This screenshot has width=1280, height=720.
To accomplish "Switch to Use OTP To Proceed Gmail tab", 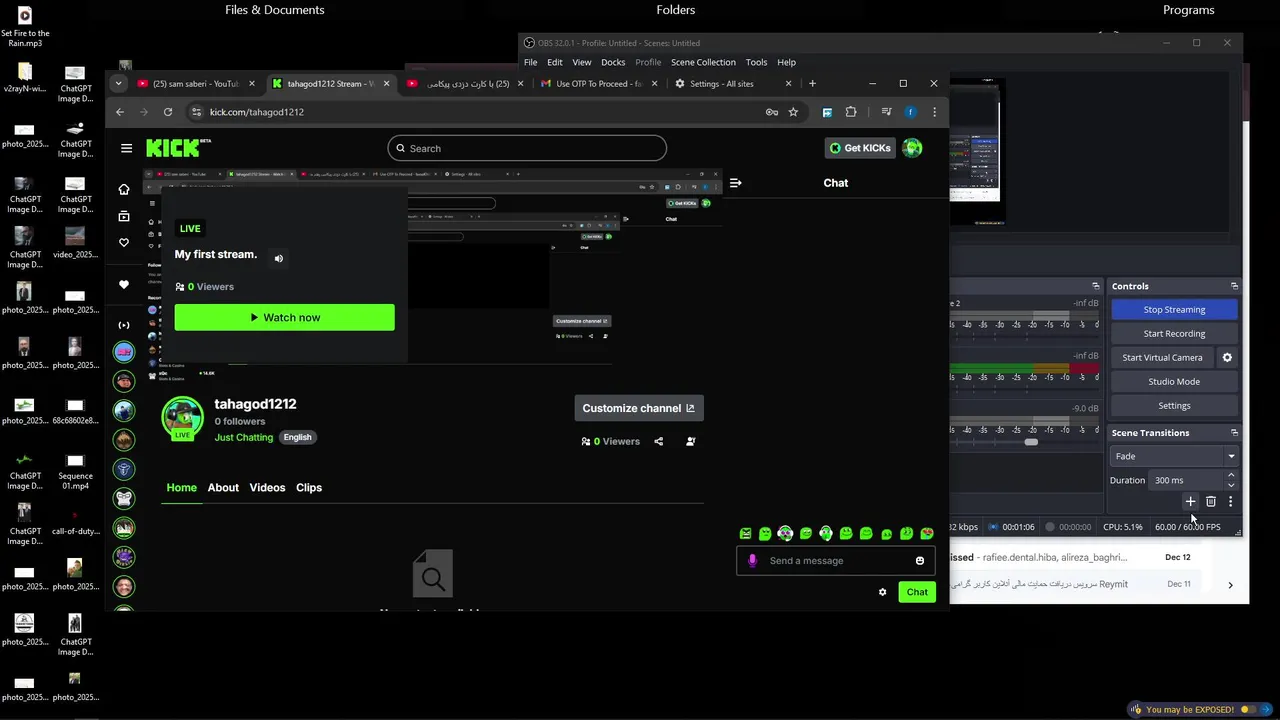I will [x=598, y=84].
